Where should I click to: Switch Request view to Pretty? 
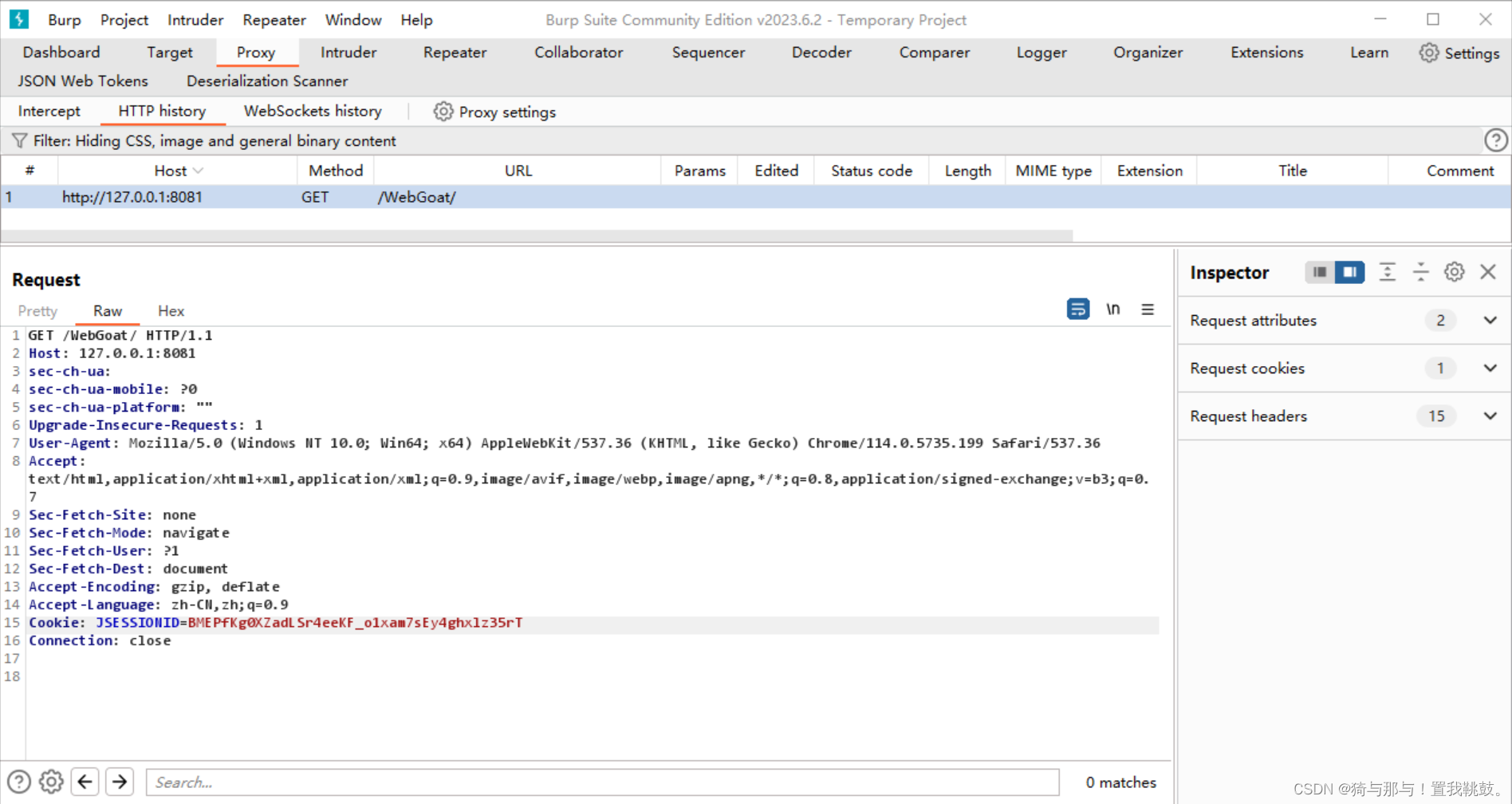38,311
